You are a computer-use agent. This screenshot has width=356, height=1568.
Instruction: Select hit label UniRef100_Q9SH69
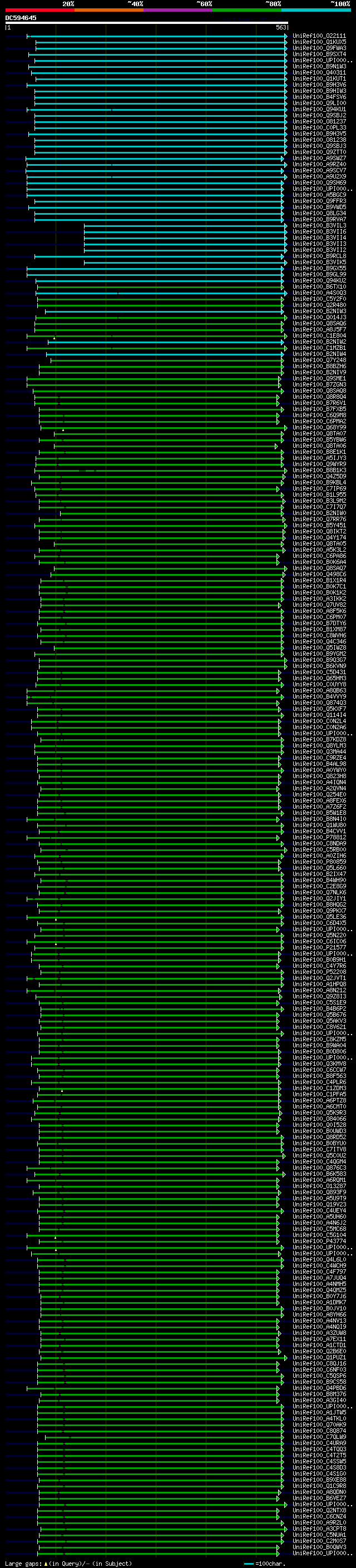pyautogui.click(x=319, y=182)
